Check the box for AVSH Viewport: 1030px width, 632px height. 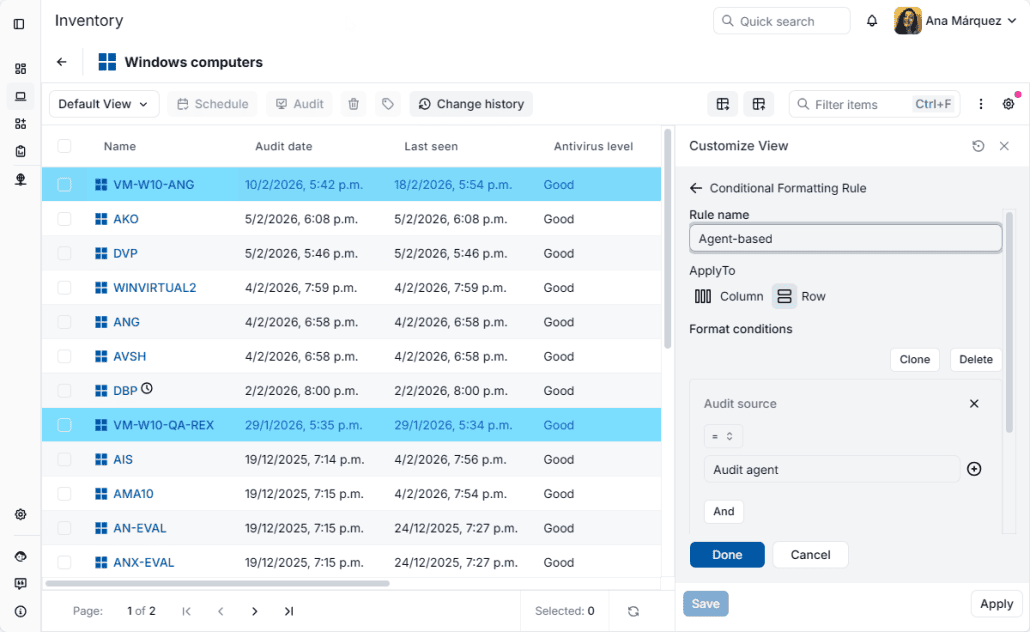pos(64,356)
